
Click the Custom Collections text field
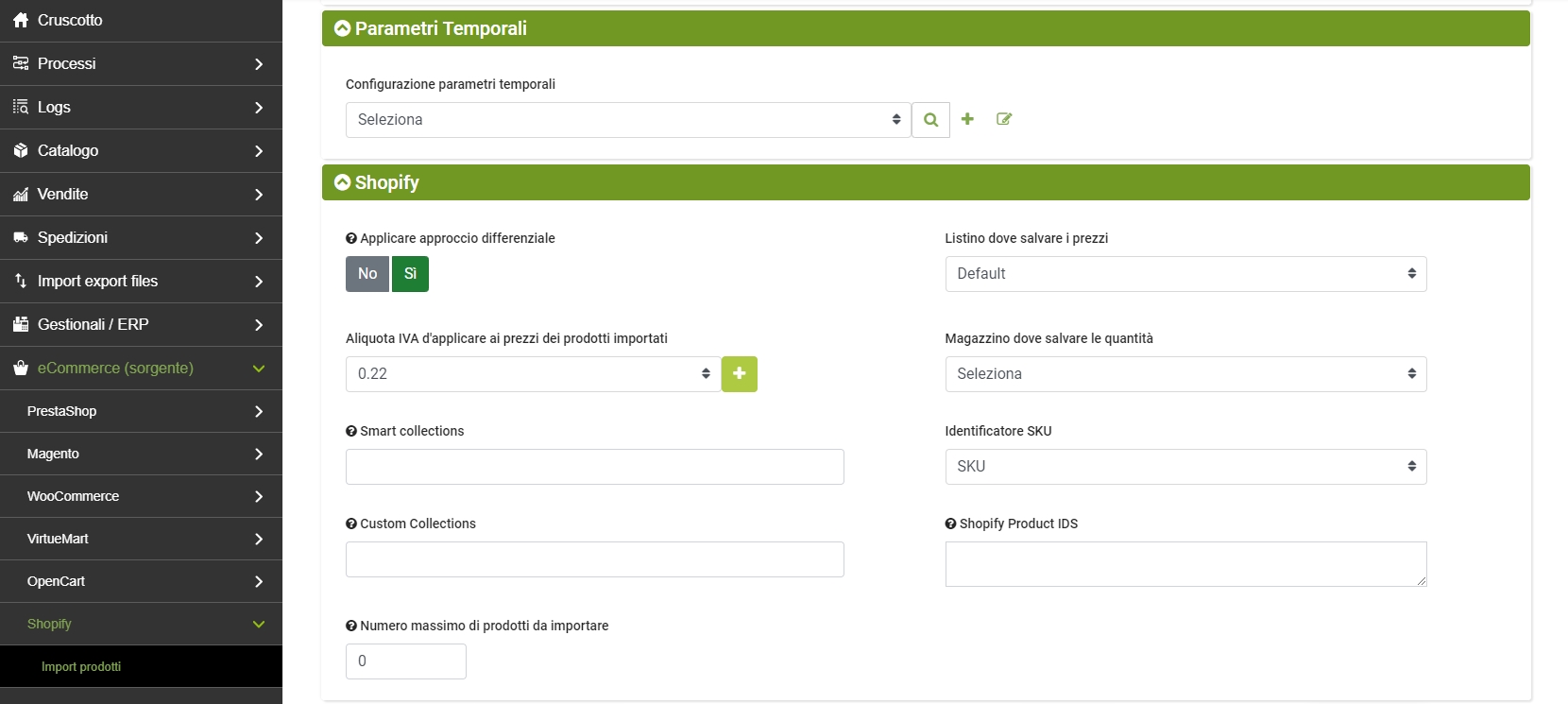[594, 559]
